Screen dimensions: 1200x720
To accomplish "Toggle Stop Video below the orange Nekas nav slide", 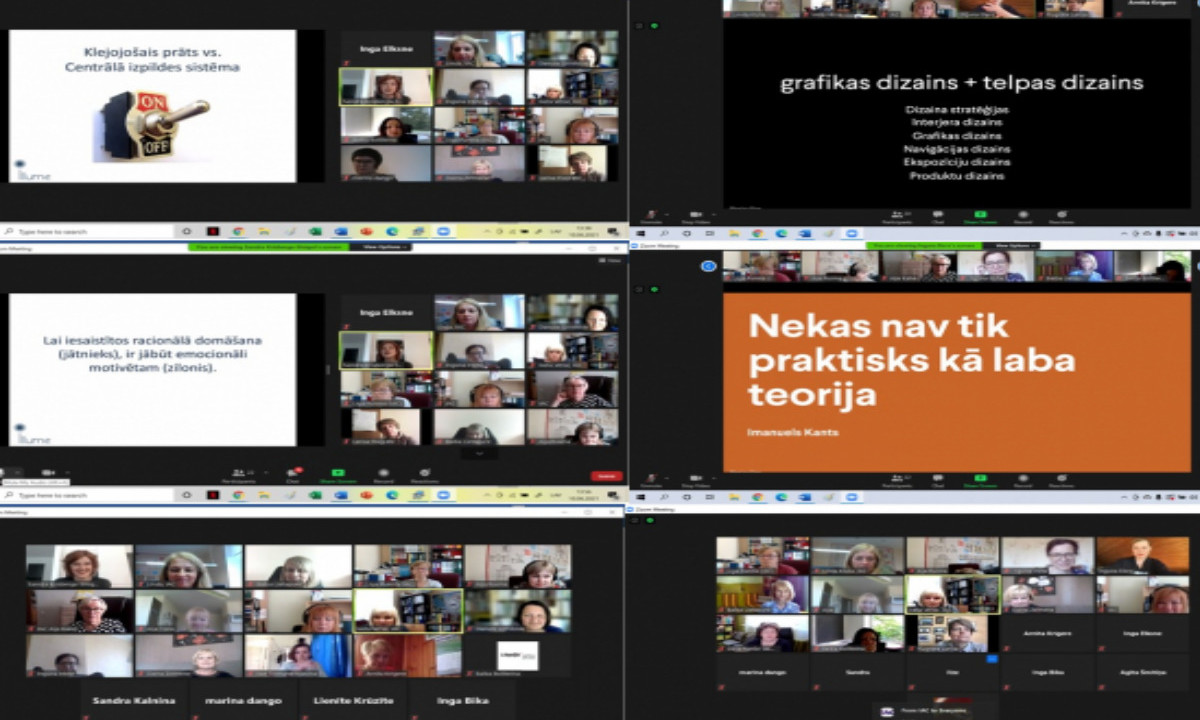I will [x=694, y=481].
